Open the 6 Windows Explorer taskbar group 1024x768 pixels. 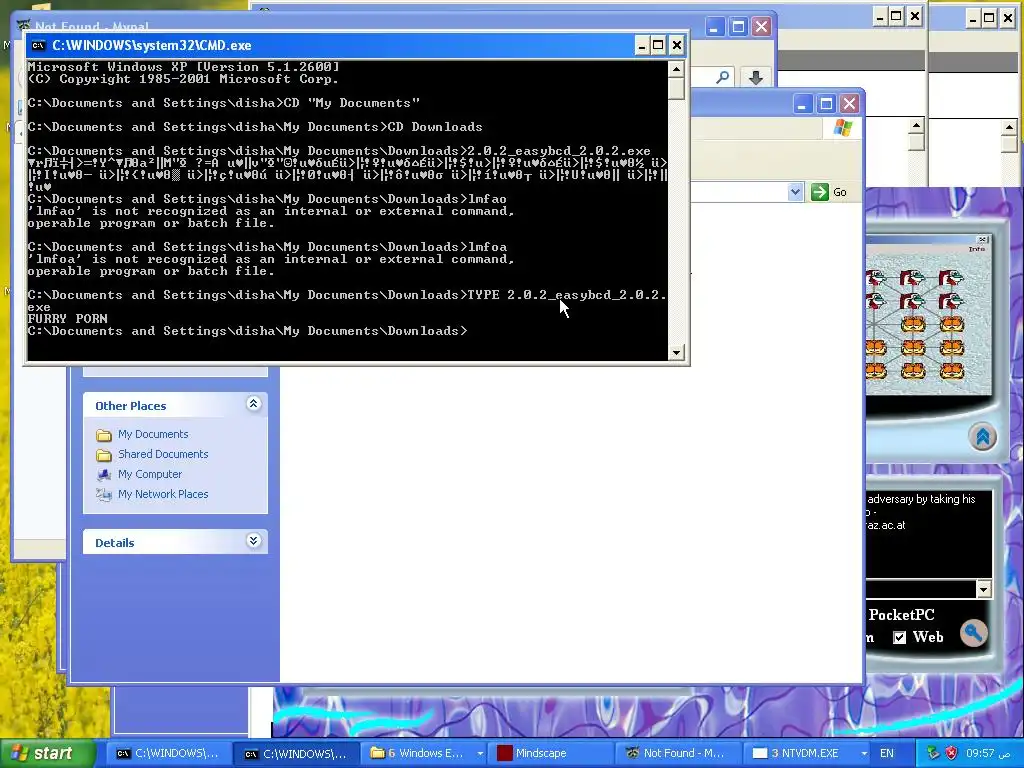(x=425, y=753)
